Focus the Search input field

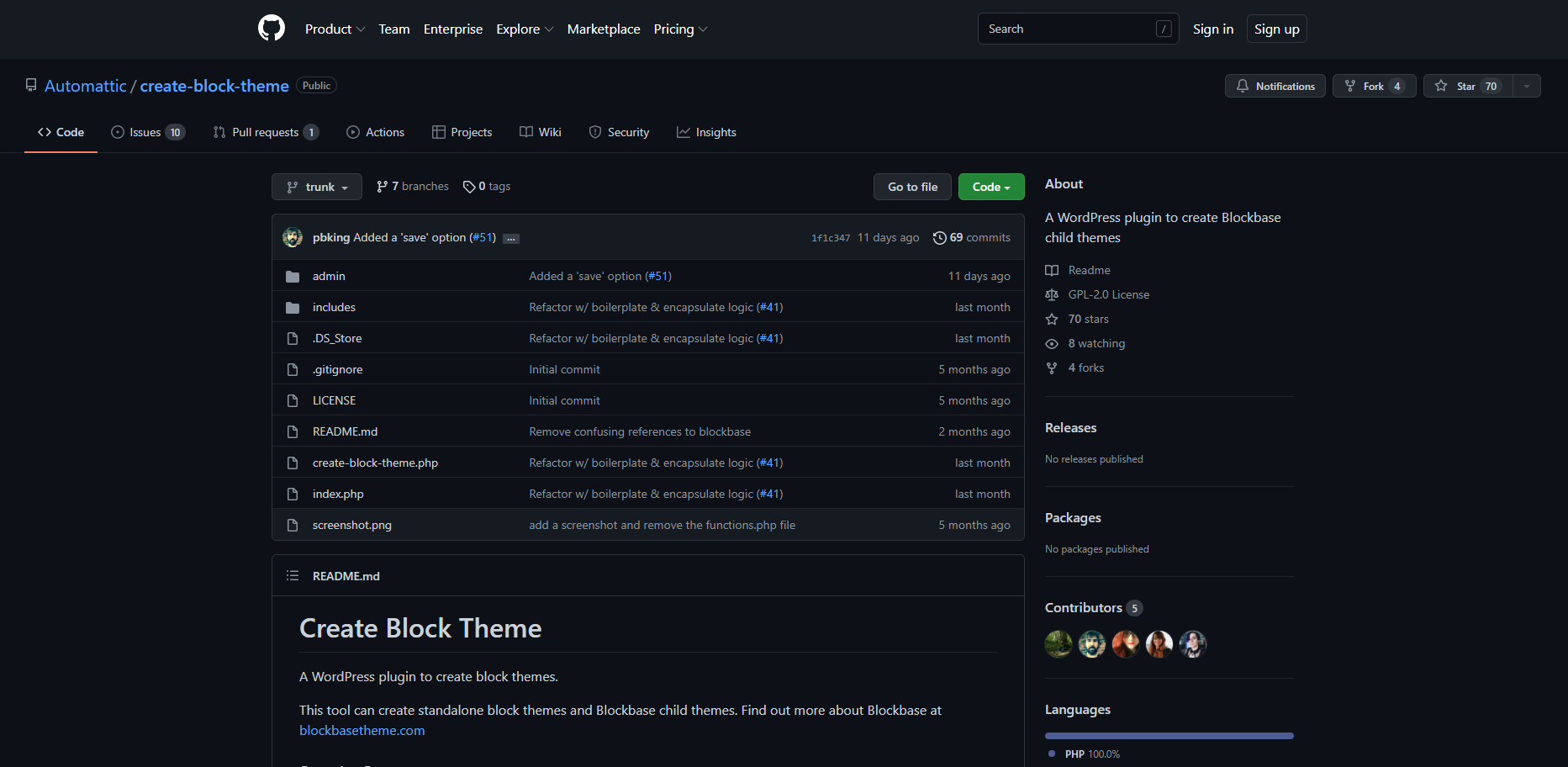pyautogui.click(x=1078, y=29)
